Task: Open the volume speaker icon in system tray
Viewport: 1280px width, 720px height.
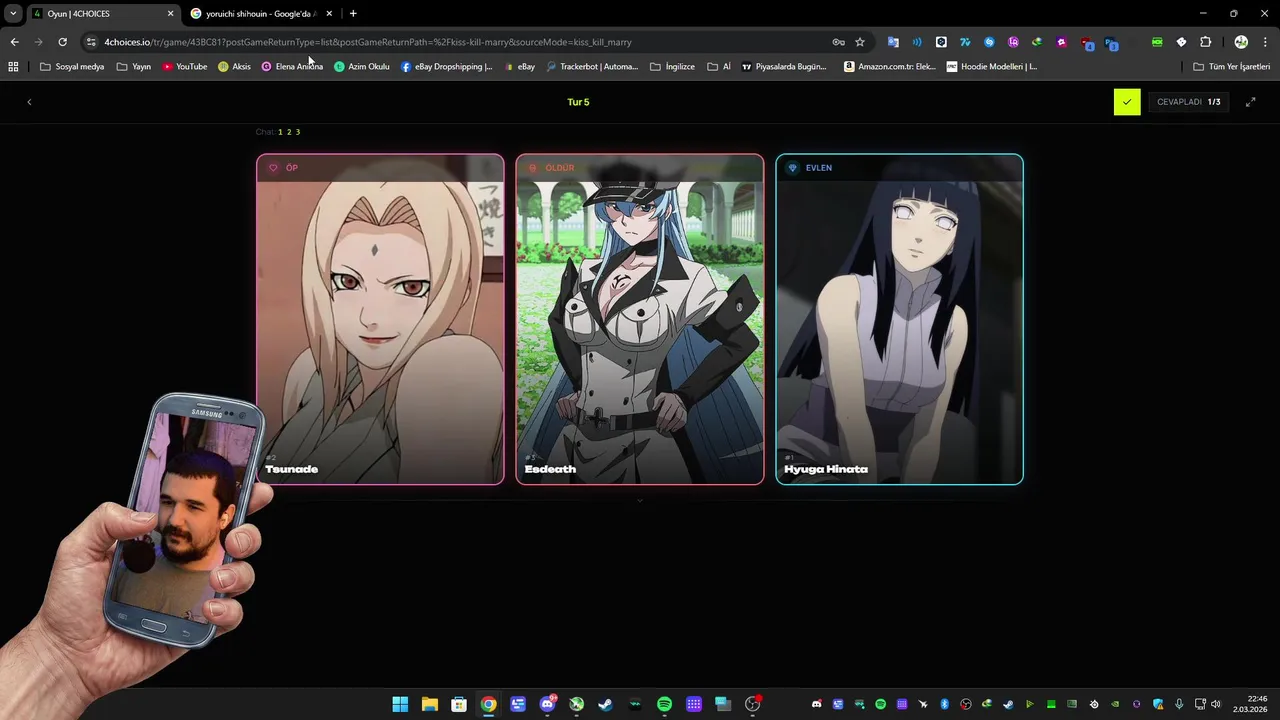Action: 1216,704
